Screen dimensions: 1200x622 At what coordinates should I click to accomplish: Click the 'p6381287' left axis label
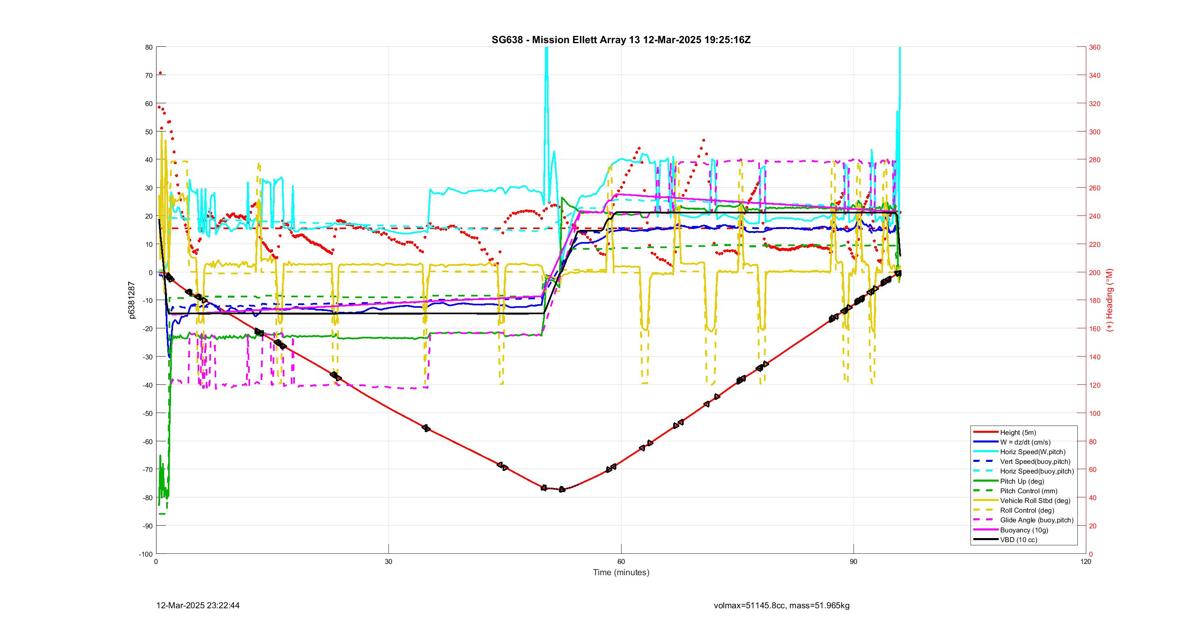pyautogui.click(x=131, y=300)
